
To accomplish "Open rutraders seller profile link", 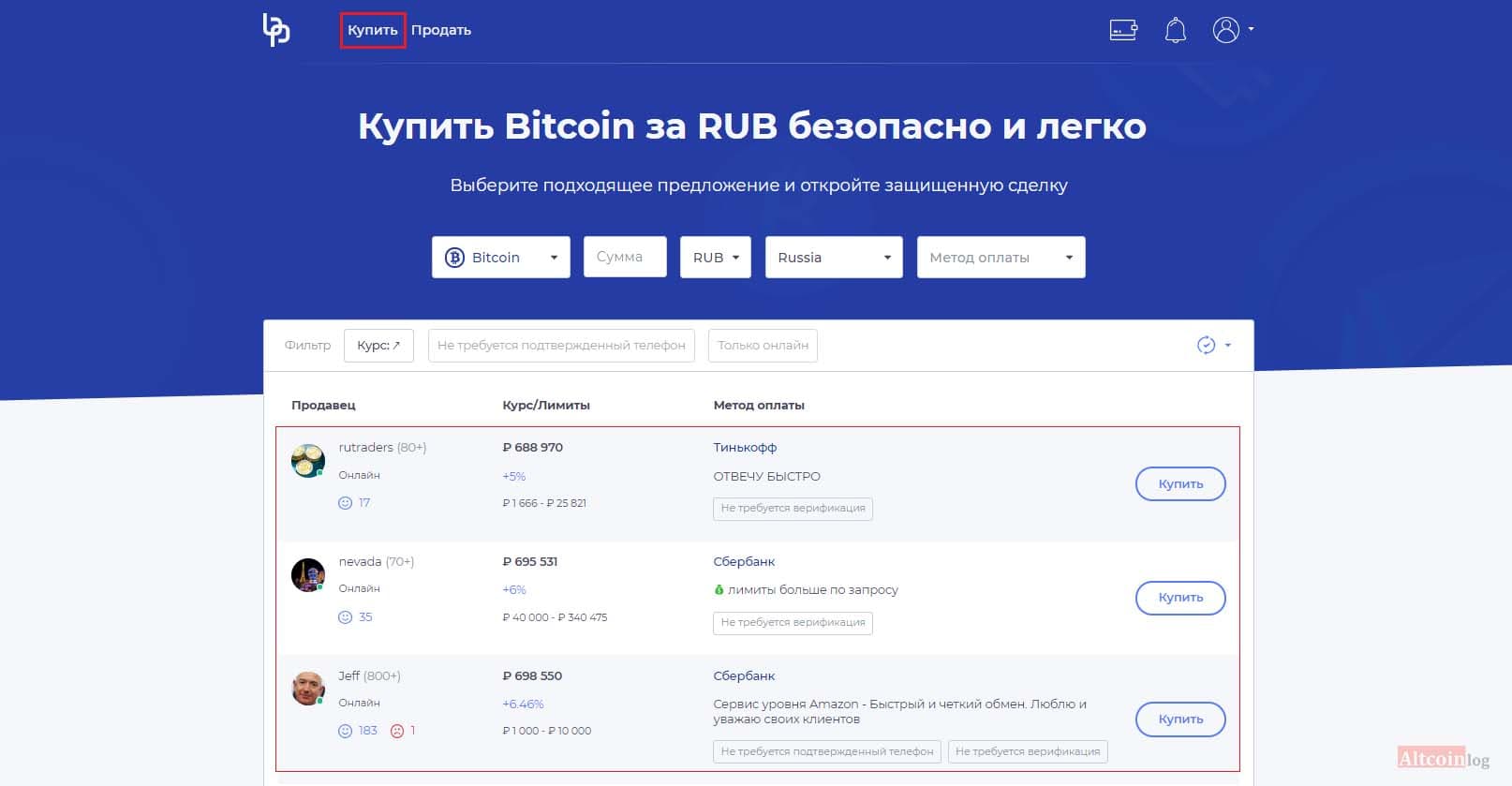I will (x=365, y=447).
